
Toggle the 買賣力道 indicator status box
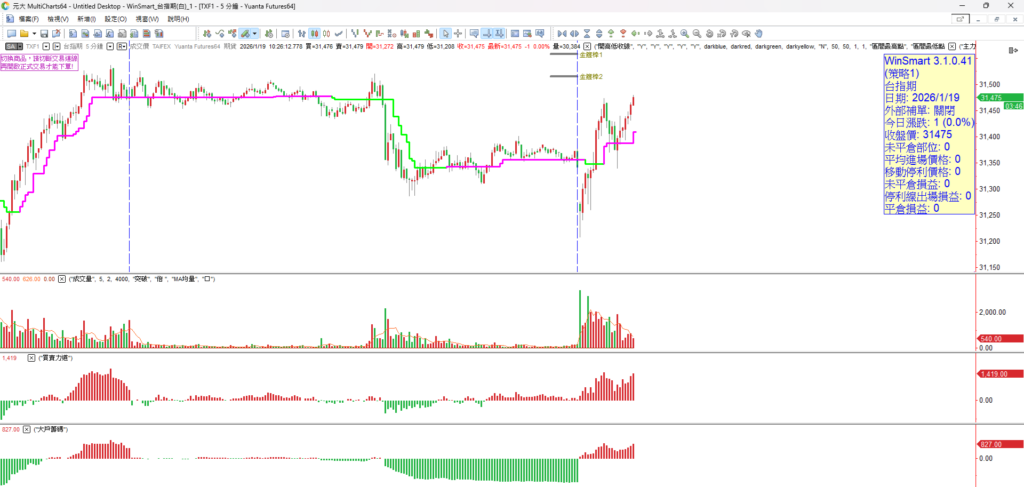pos(30,356)
